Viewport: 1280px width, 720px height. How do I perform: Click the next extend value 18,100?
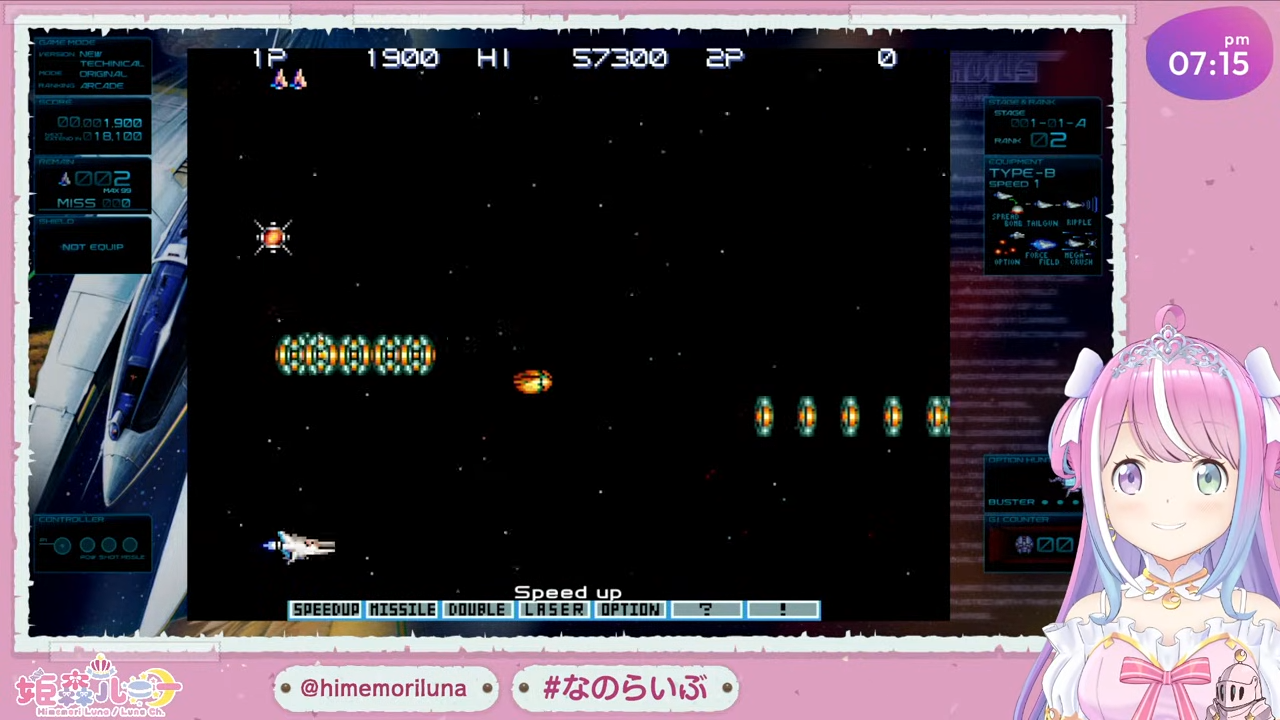(112, 136)
